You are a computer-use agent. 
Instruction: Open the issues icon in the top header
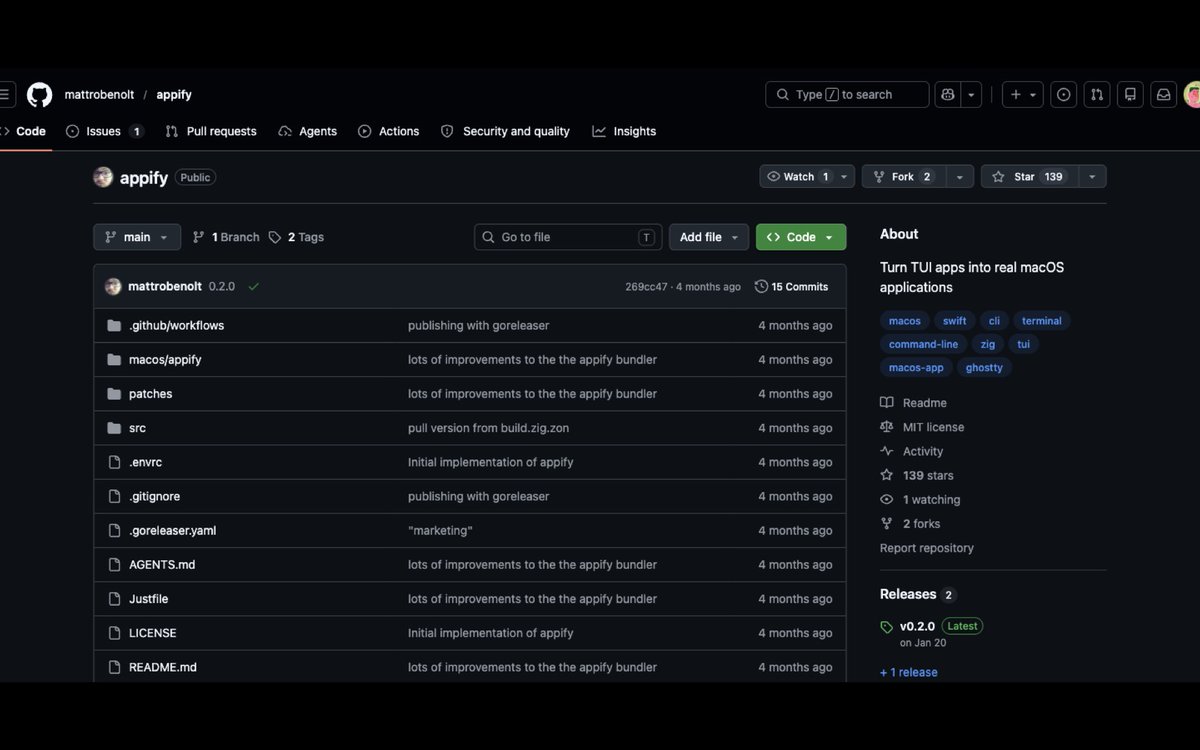pyautogui.click(x=1064, y=95)
